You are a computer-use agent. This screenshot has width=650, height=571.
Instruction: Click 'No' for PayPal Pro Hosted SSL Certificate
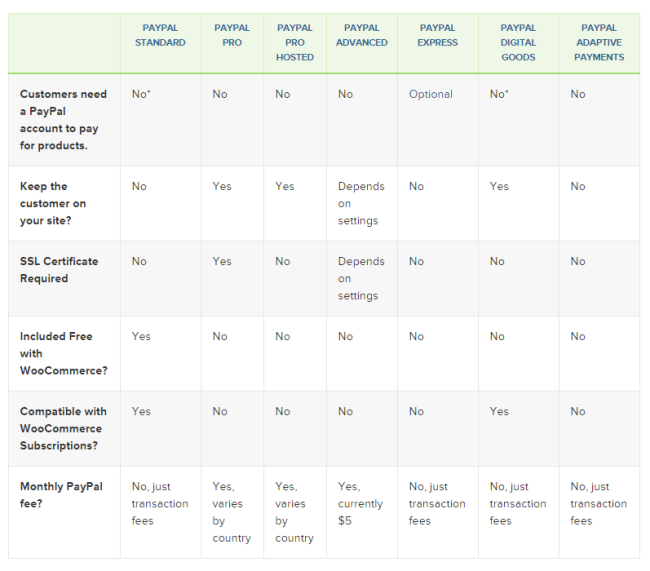pyautogui.click(x=283, y=262)
